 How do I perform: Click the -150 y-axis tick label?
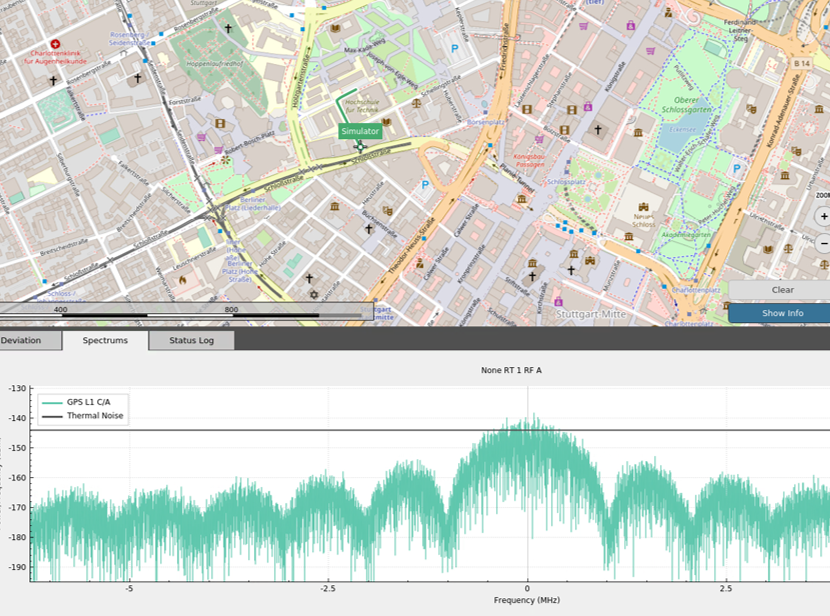coord(17,448)
